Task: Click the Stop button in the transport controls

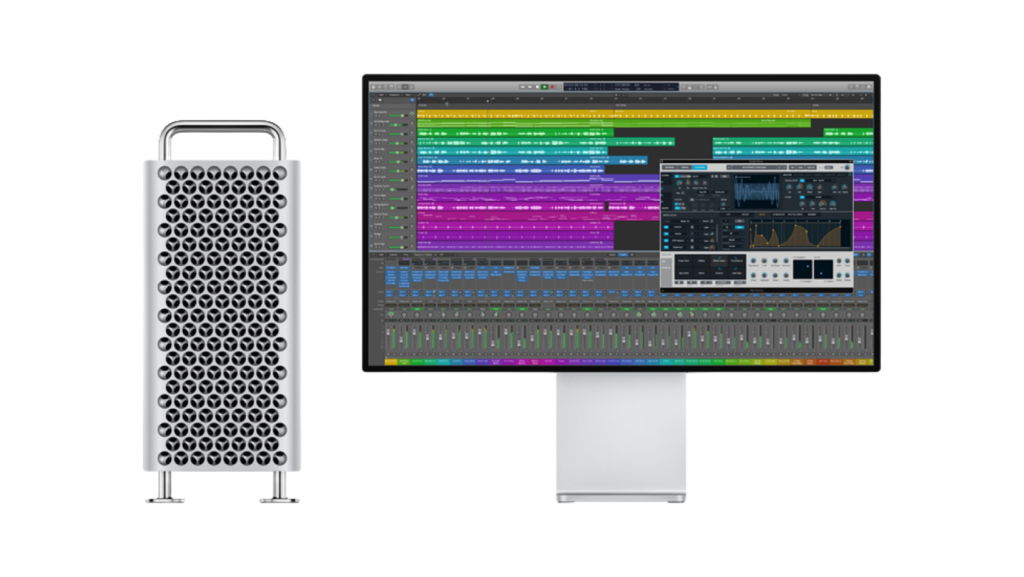Action: point(538,84)
